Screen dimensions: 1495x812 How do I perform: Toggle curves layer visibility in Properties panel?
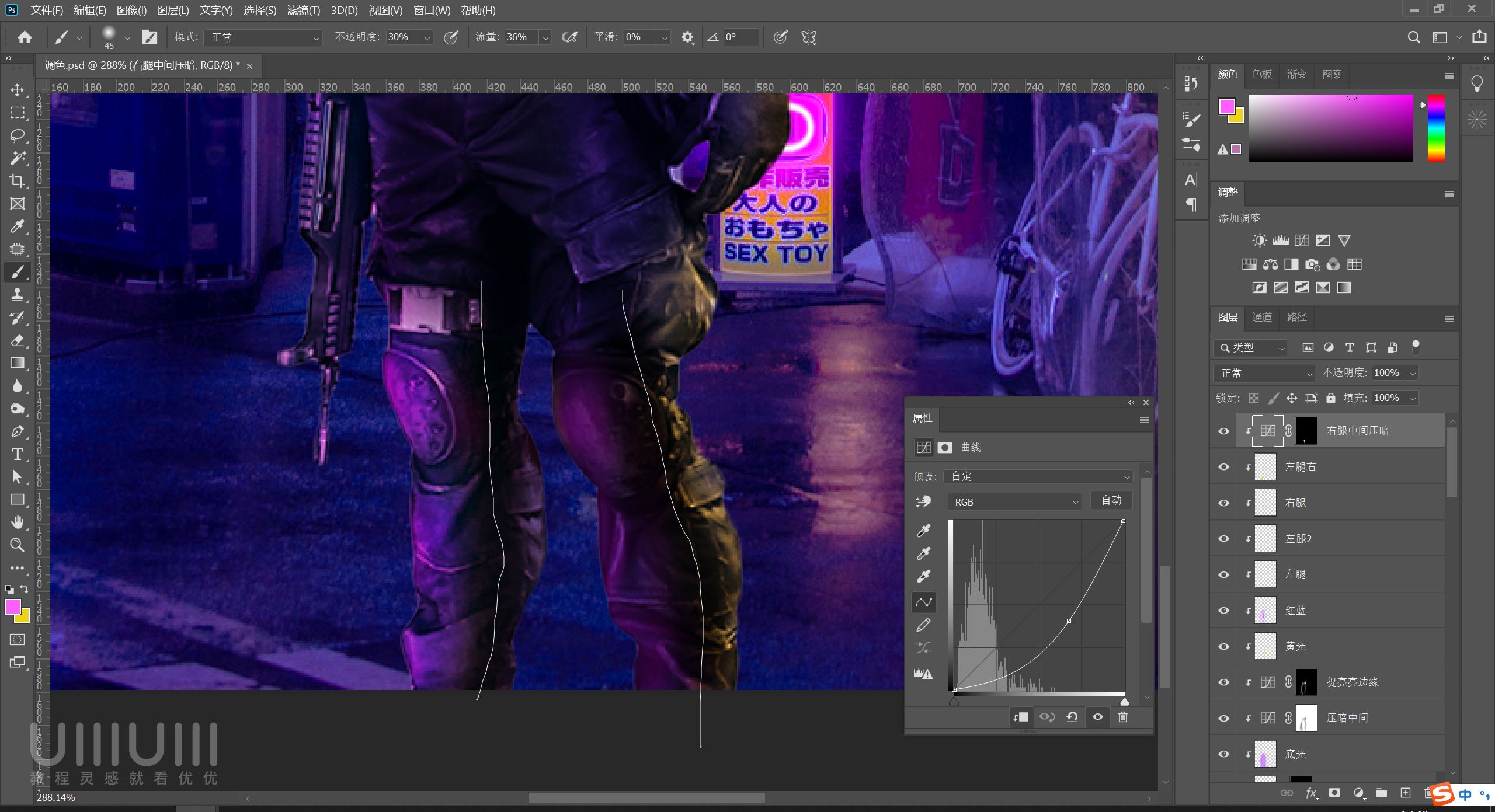1098,717
